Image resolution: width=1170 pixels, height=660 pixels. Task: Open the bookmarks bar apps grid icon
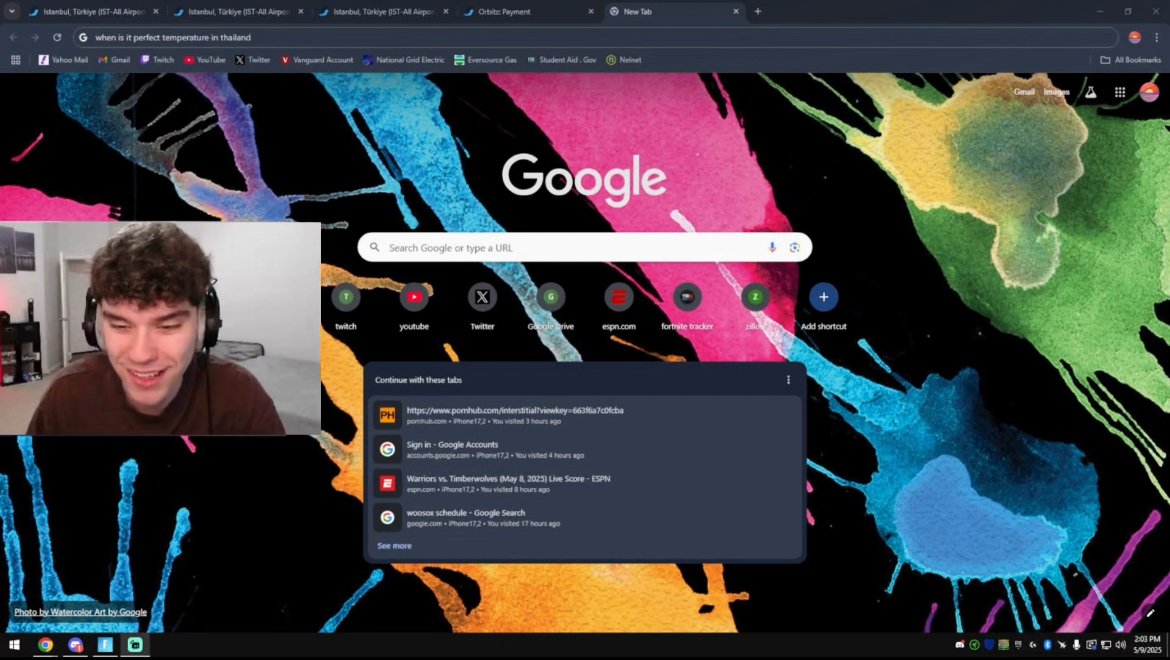pos(16,60)
